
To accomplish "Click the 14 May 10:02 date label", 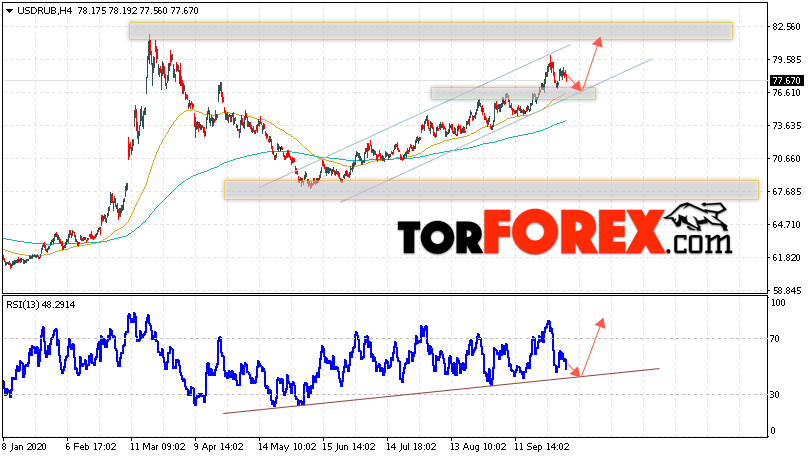I will [287, 447].
